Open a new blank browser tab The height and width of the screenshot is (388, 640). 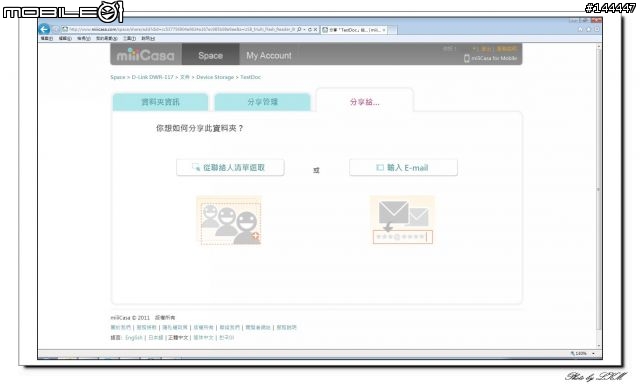pos(392,30)
